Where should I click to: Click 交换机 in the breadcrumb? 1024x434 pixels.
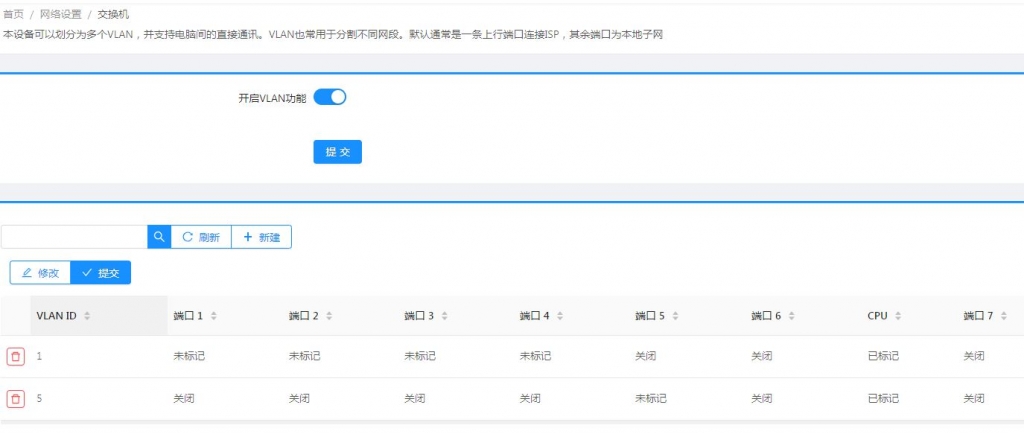coord(113,14)
